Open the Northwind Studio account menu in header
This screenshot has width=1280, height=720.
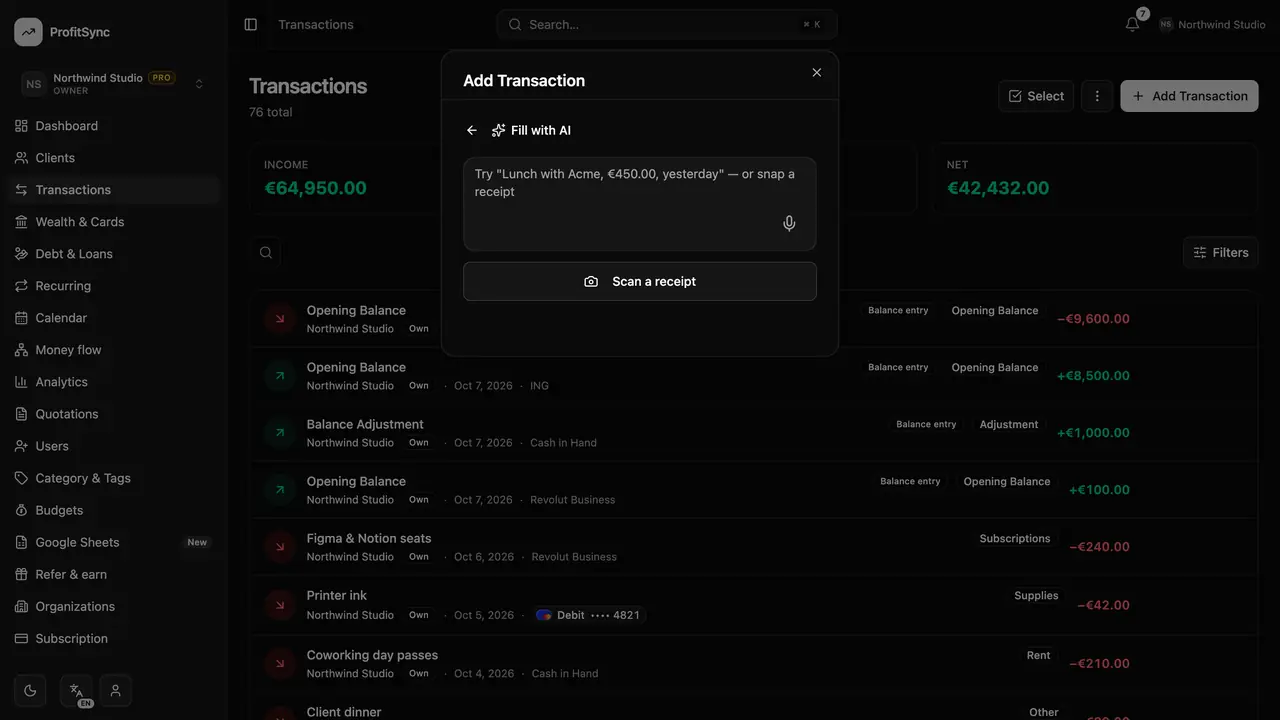click(1212, 24)
